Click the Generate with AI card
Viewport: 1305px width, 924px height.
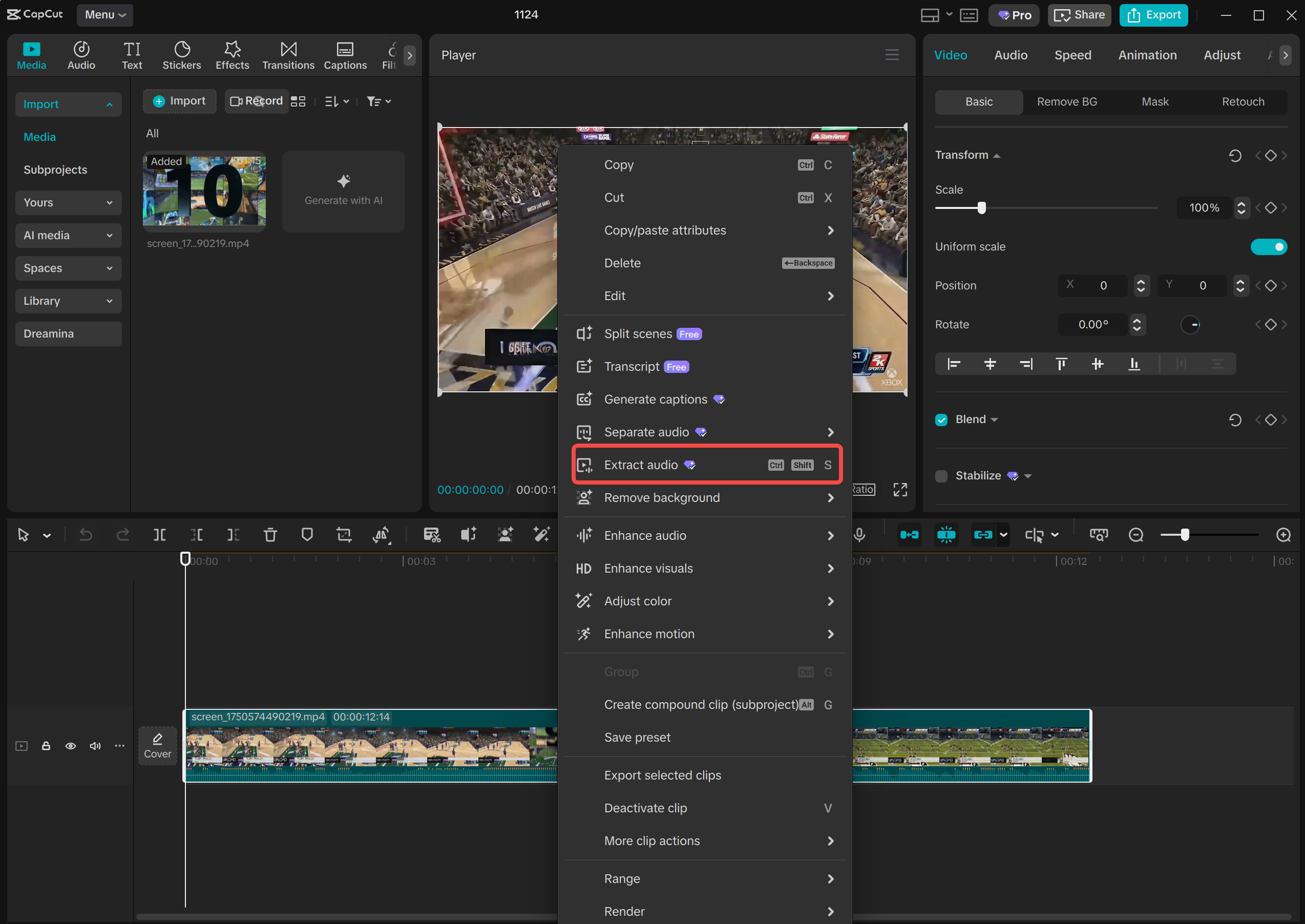click(x=343, y=191)
